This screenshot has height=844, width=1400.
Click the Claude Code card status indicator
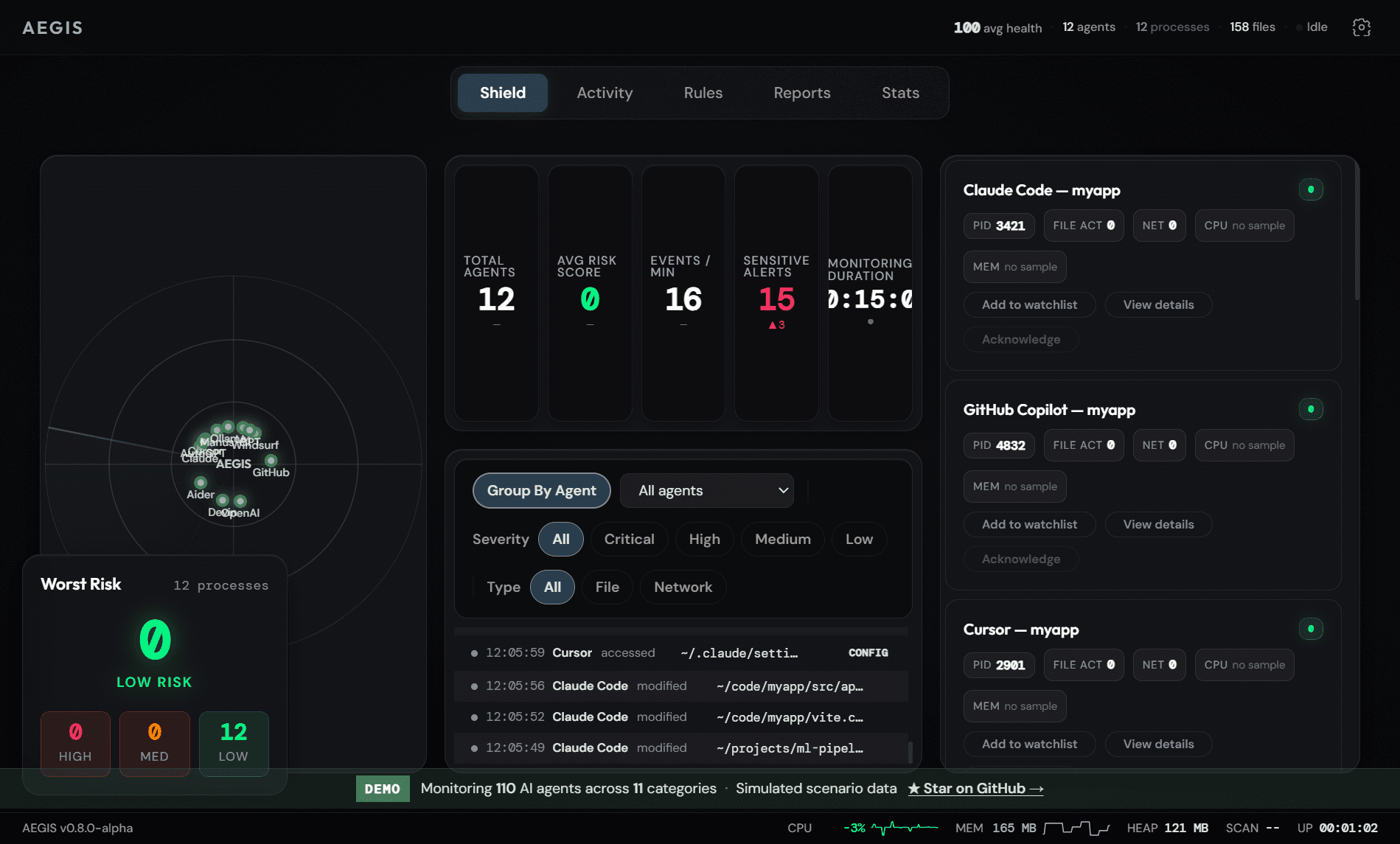(x=1311, y=189)
